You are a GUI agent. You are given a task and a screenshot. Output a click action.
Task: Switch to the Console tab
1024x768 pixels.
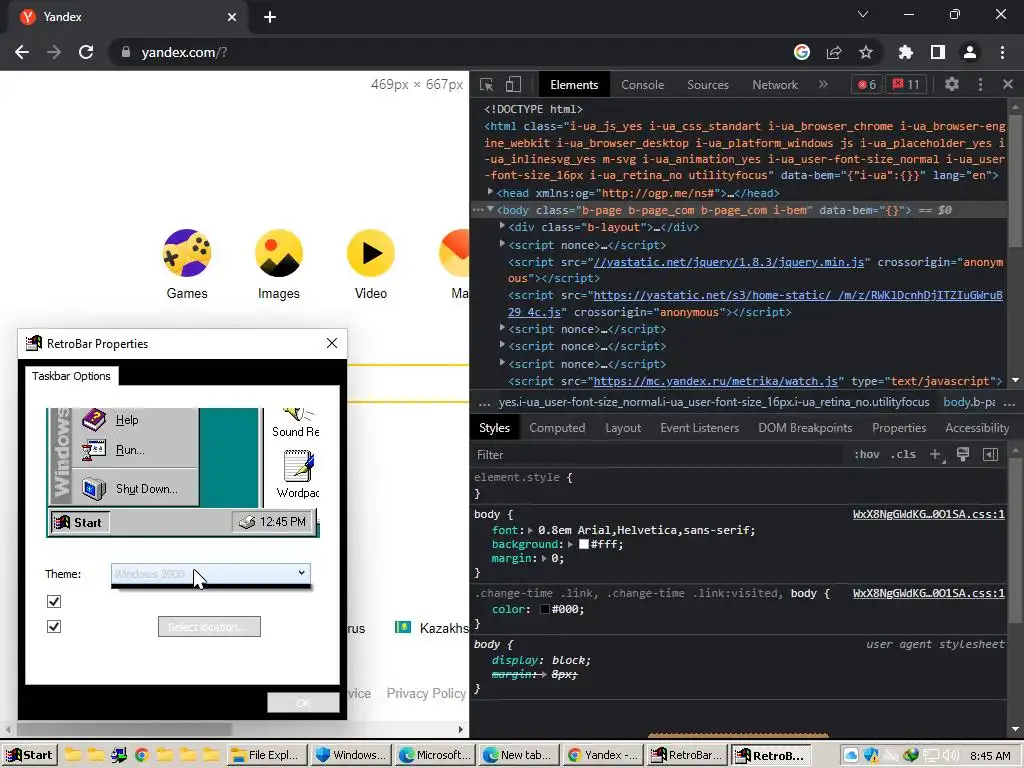[643, 85]
